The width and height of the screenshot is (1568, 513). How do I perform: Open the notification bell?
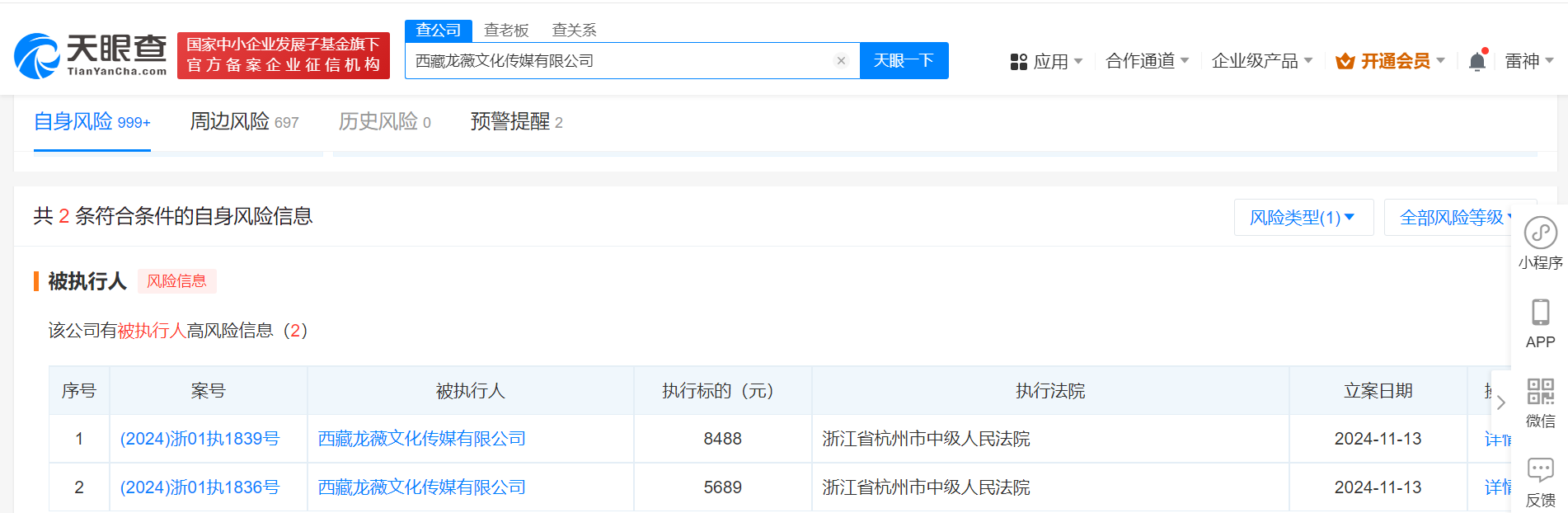pos(1477,61)
